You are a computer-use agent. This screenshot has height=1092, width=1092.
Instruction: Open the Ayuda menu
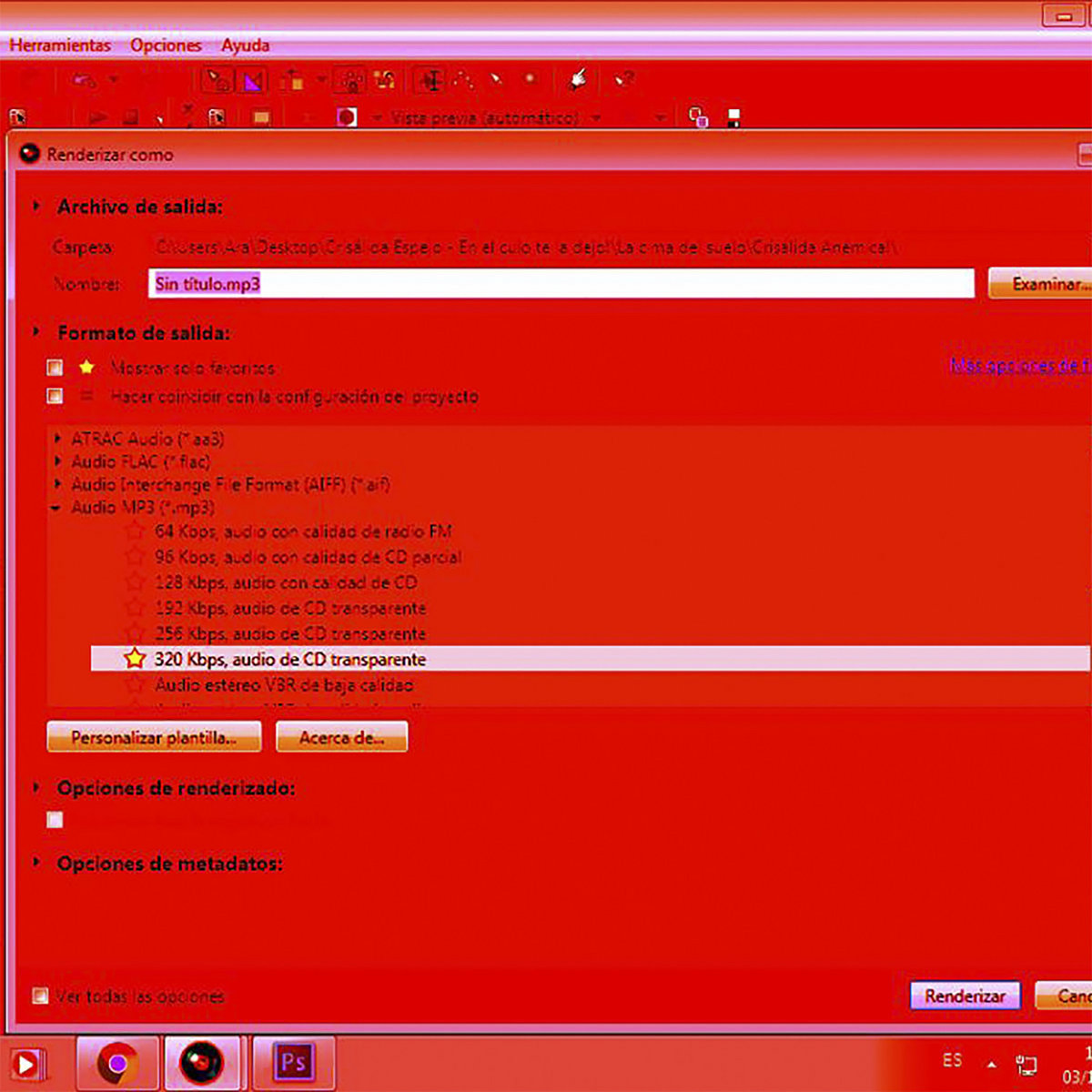(245, 45)
